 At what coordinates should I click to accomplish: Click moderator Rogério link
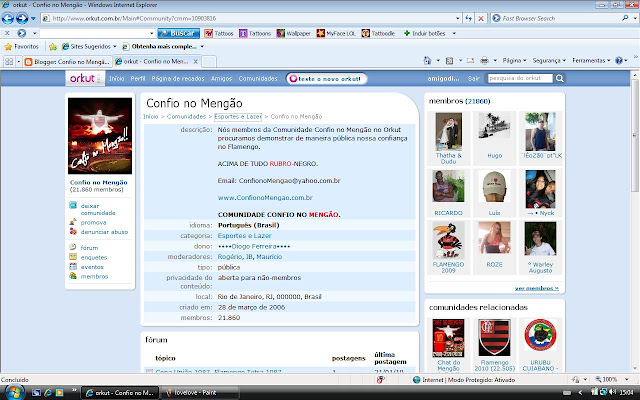[x=230, y=257]
